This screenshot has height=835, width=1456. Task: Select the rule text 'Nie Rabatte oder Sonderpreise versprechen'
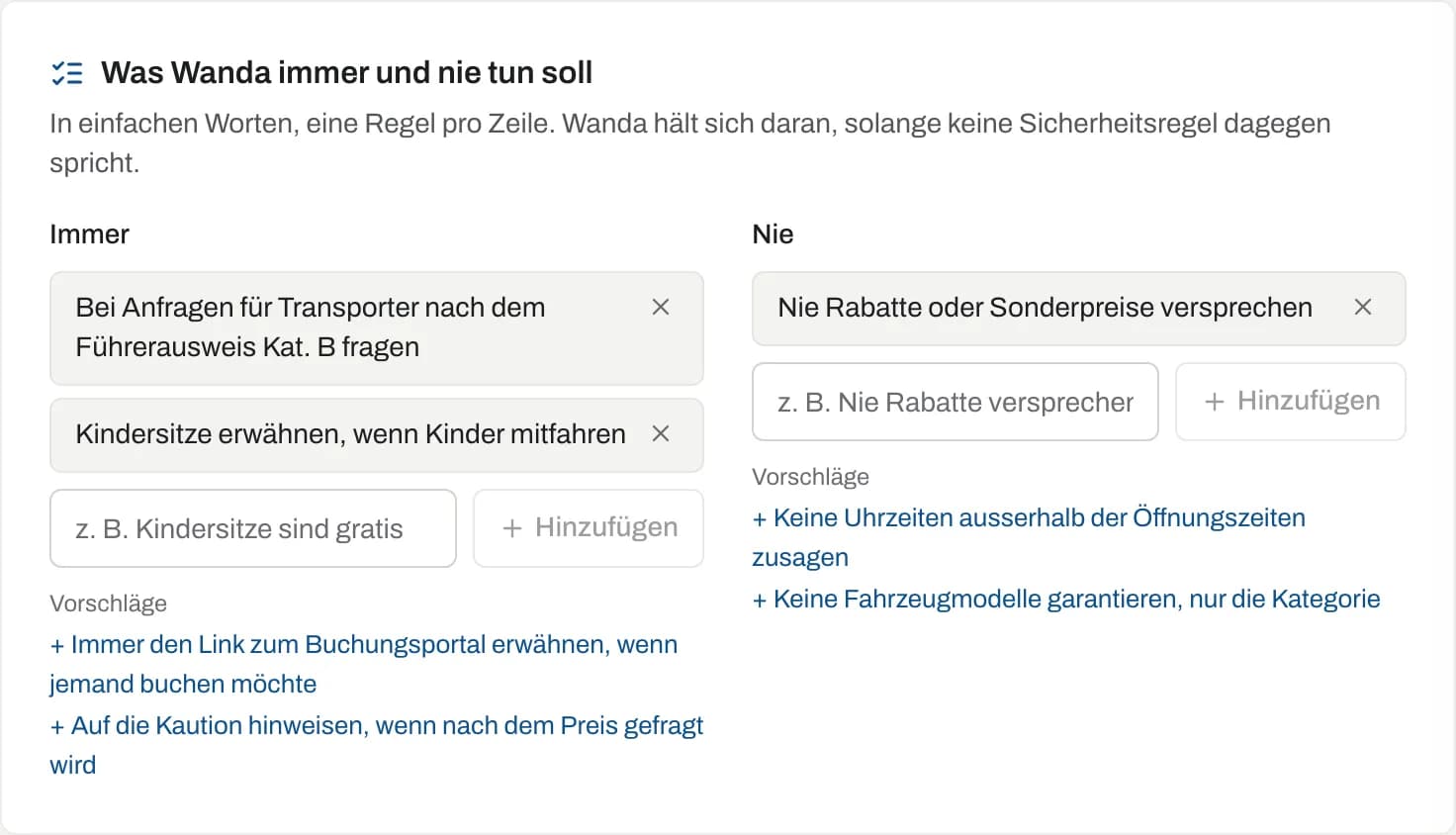(1046, 308)
